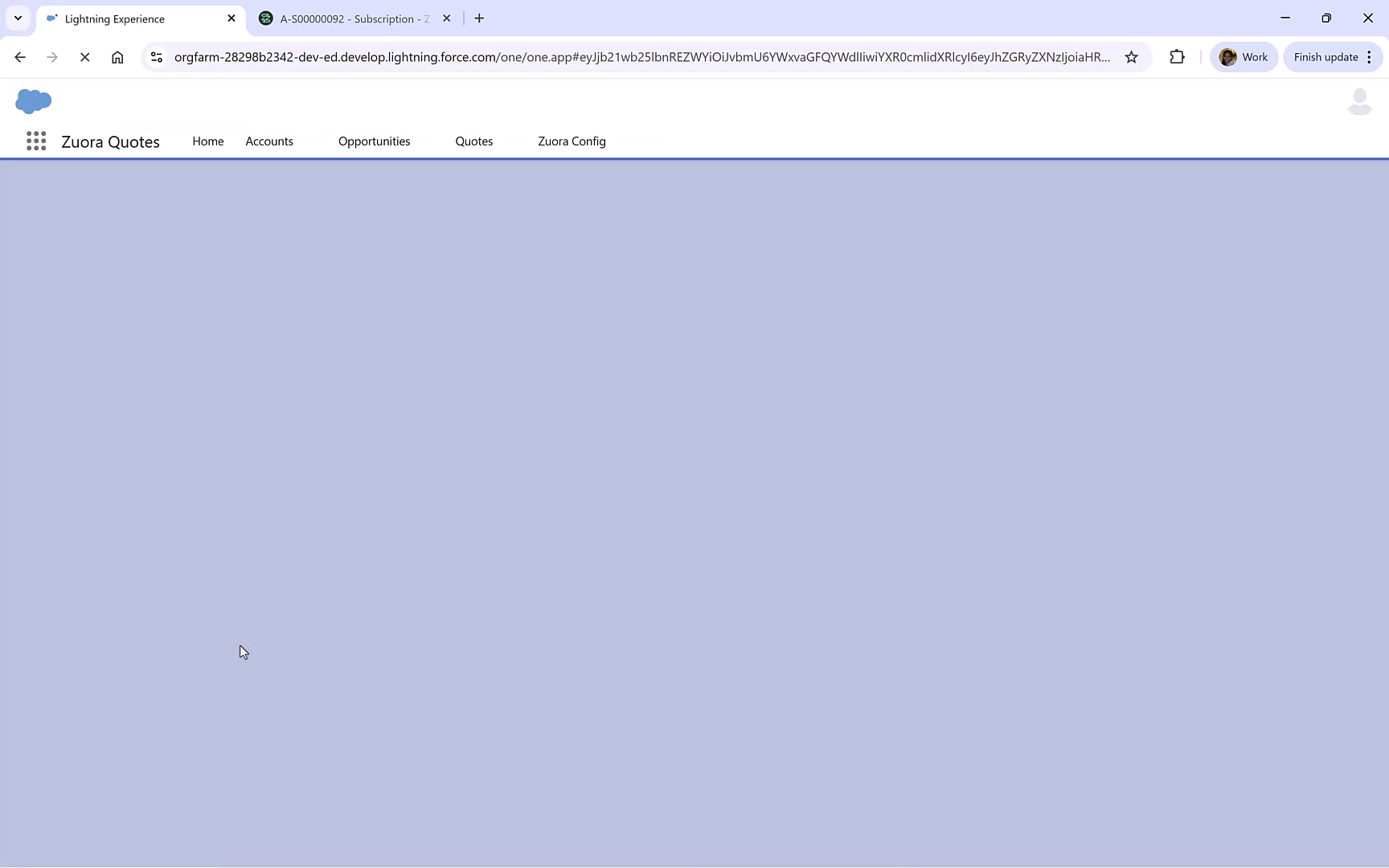Bookmark this page with the star
The image size is (1389, 868).
[1132, 56]
